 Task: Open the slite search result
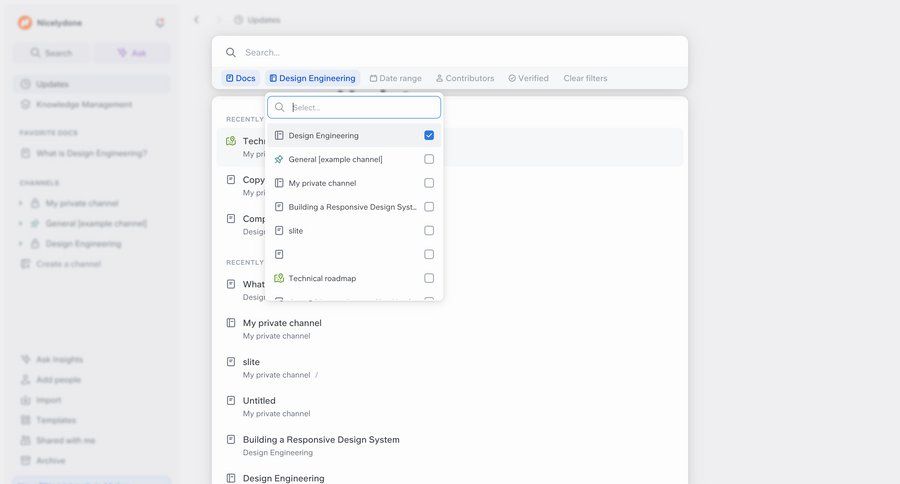click(251, 362)
